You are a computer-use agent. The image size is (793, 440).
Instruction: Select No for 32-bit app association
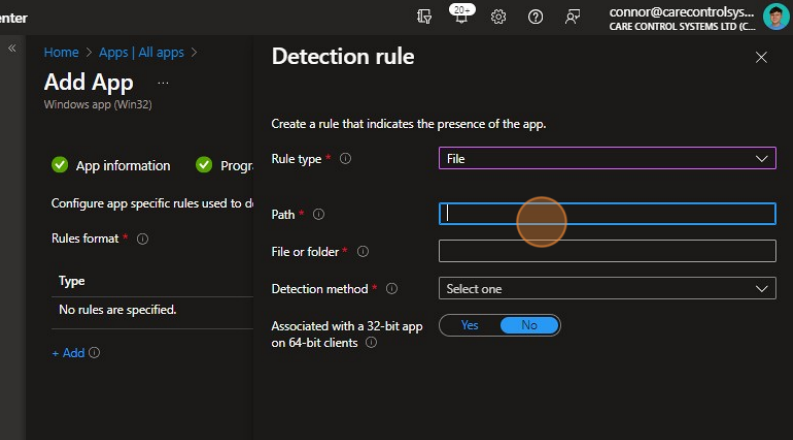click(x=529, y=326)
